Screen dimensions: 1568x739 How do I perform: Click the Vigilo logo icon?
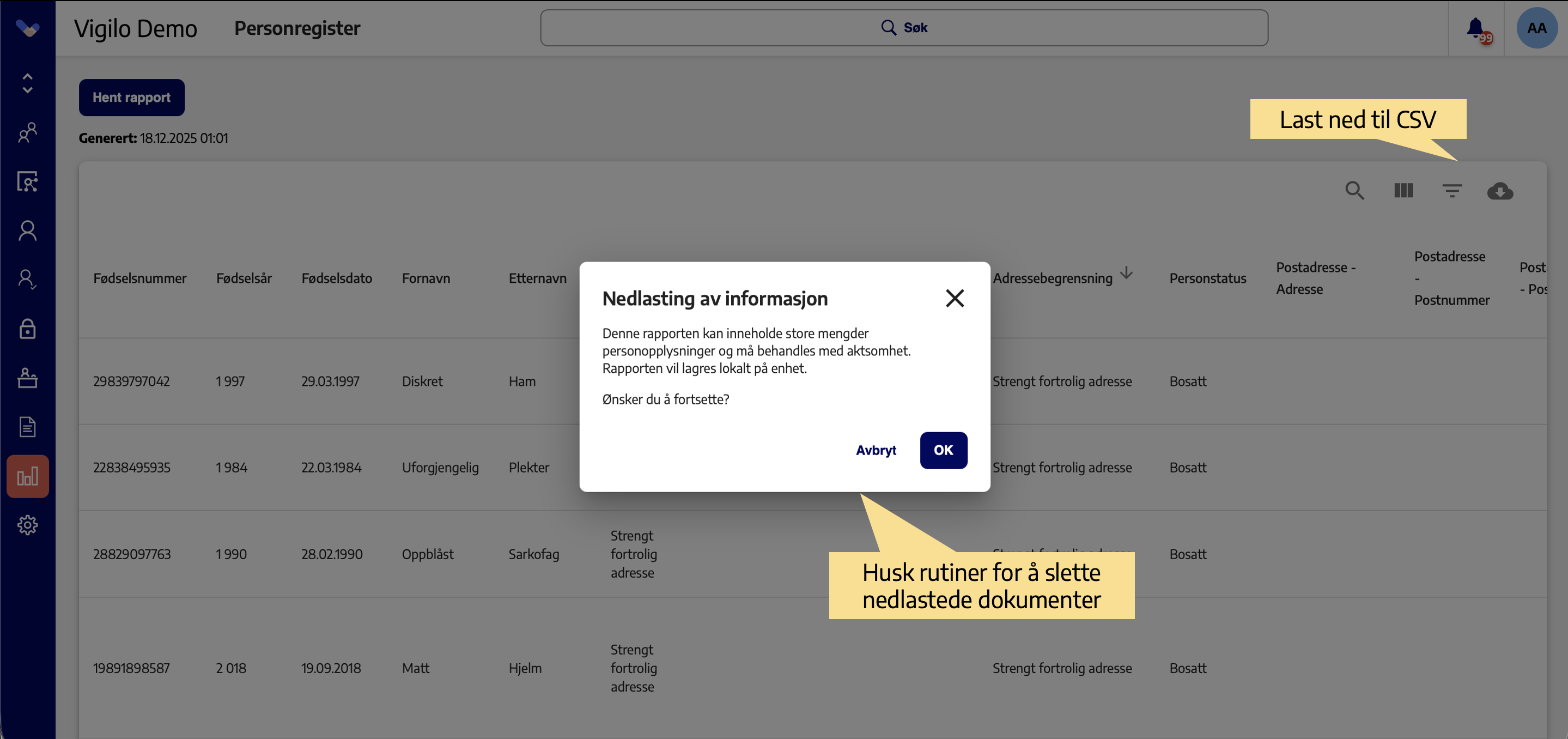(27, 28)
